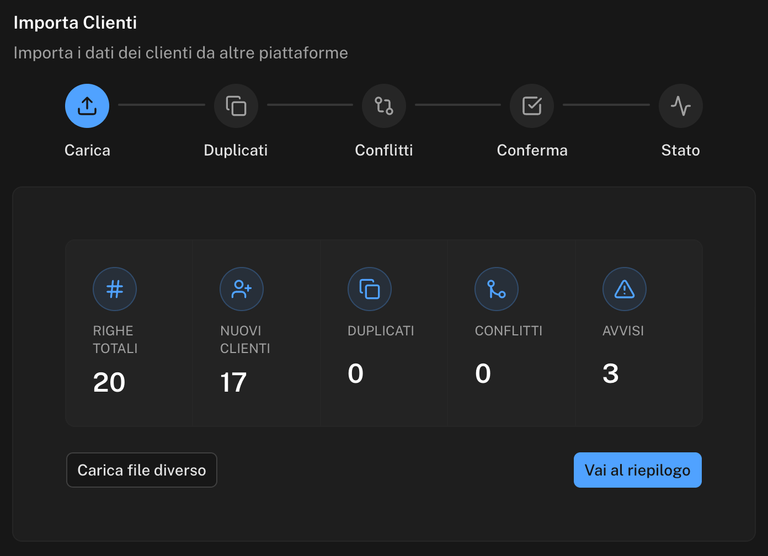Viewport: 768px width, 556px height.
Task: Click the Avvisi count 3
Action: [610, 373]
